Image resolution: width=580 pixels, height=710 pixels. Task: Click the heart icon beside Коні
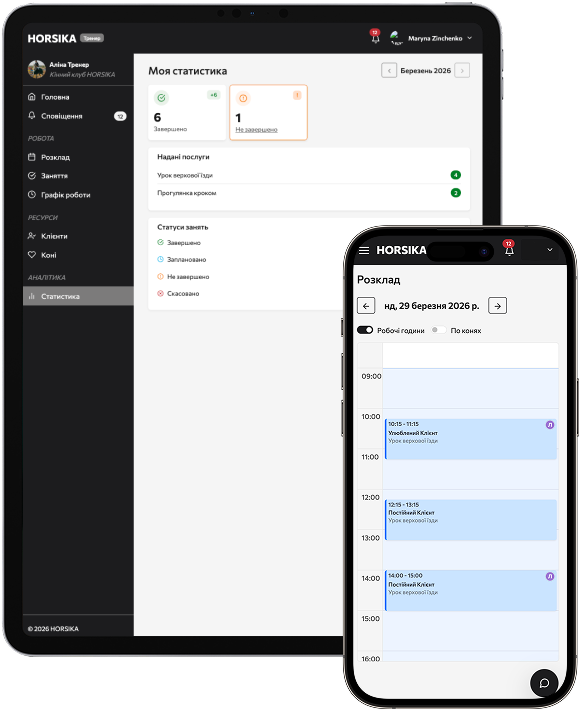coord(32,254)
